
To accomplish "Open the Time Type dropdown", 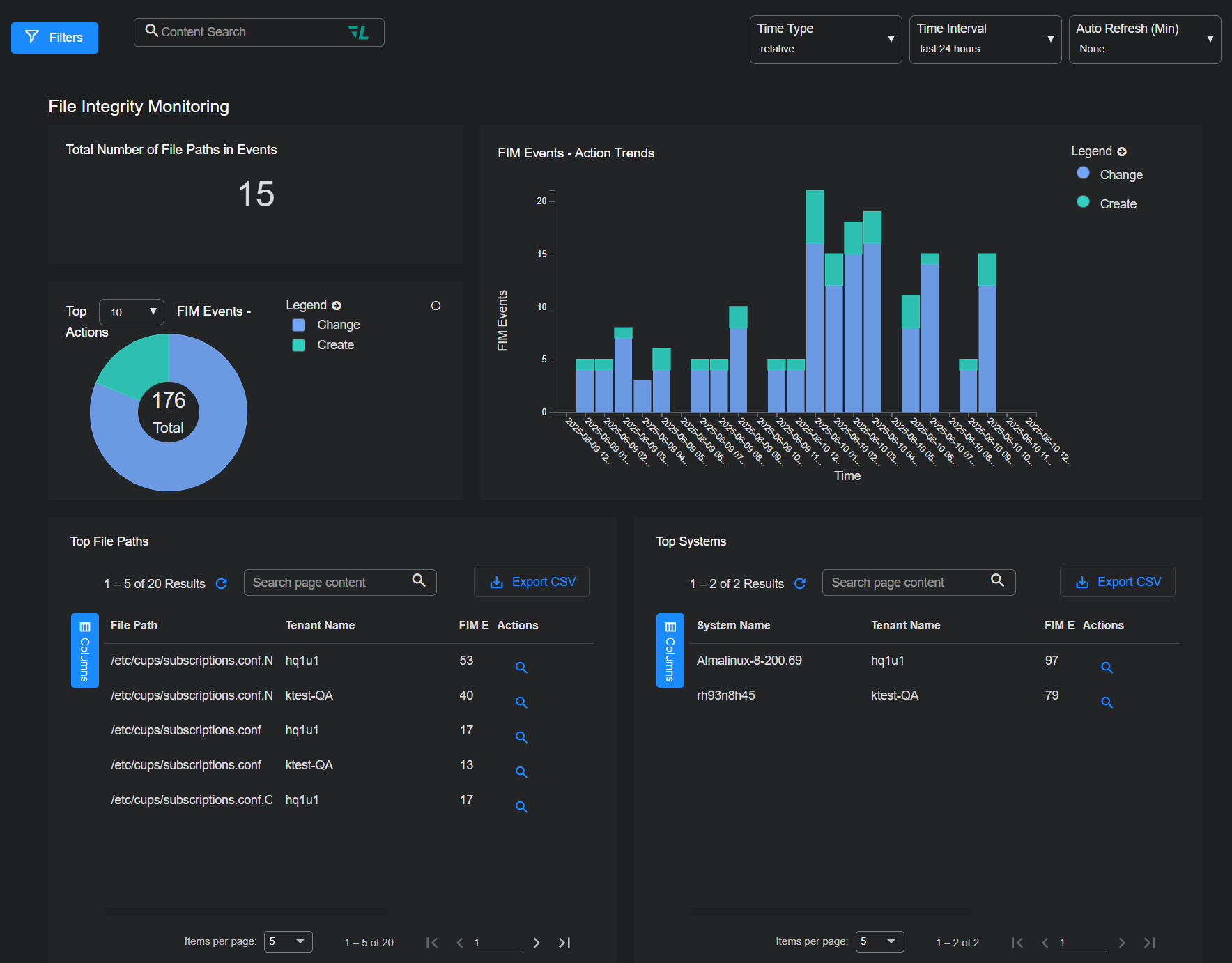I will (x=825, y=40).
